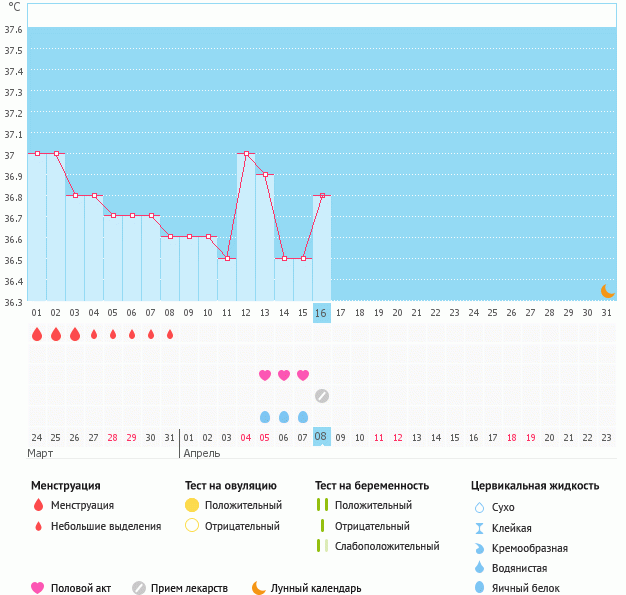Click the yellow positive ovulation test legend icon

192,505
